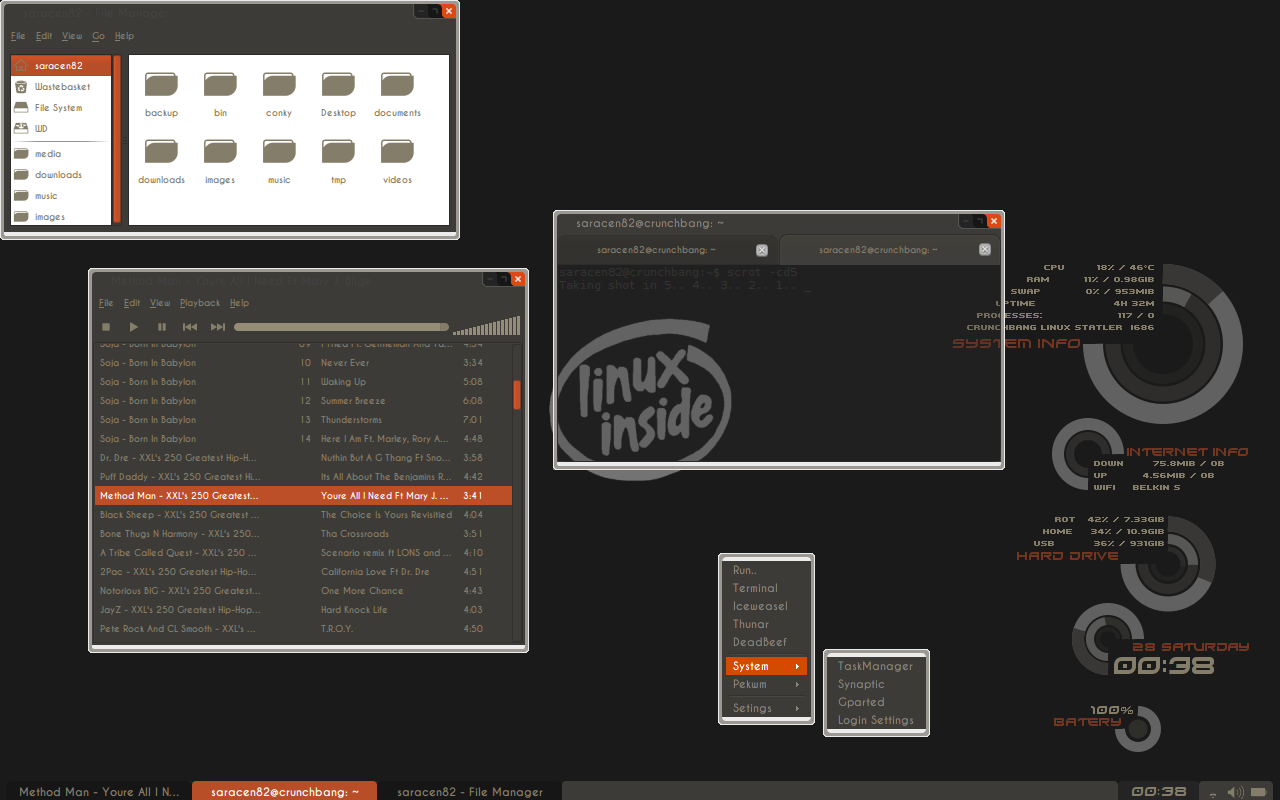Screen dimensions: 1280x800
Task: Click the playlist vertical scrollbar handle
Action: pos(517,394)
